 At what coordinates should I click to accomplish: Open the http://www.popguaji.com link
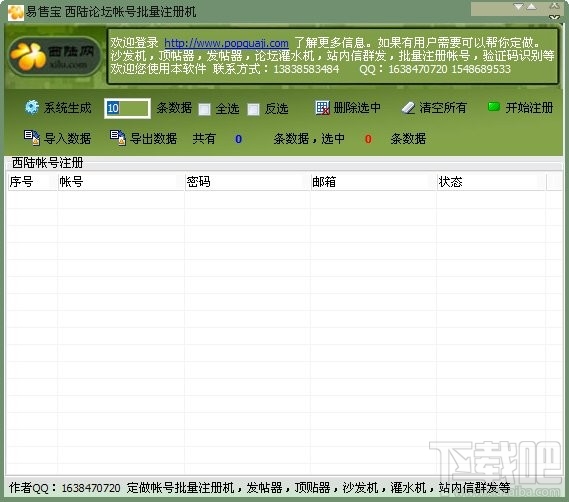pyautogui.click(x=226, y=43)
